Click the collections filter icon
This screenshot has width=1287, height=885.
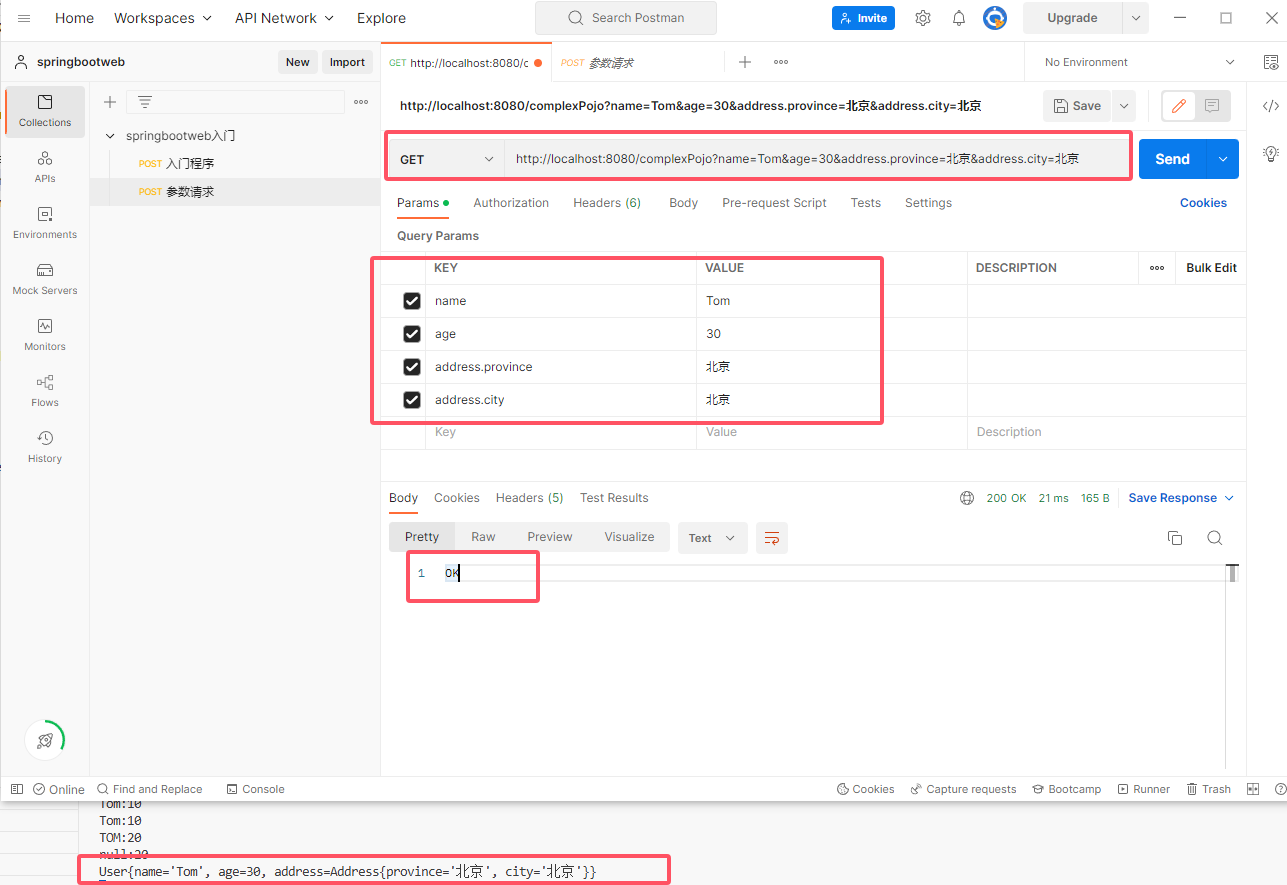point(145,102)
